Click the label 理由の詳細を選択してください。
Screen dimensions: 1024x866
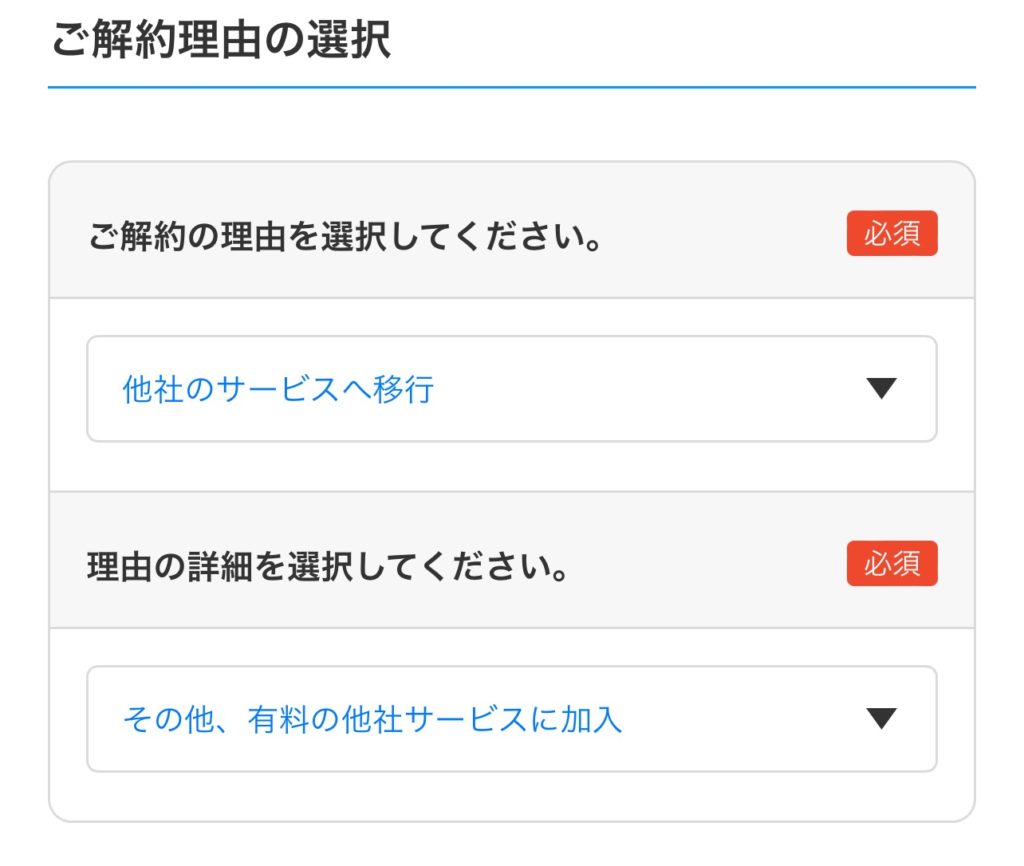329,569
